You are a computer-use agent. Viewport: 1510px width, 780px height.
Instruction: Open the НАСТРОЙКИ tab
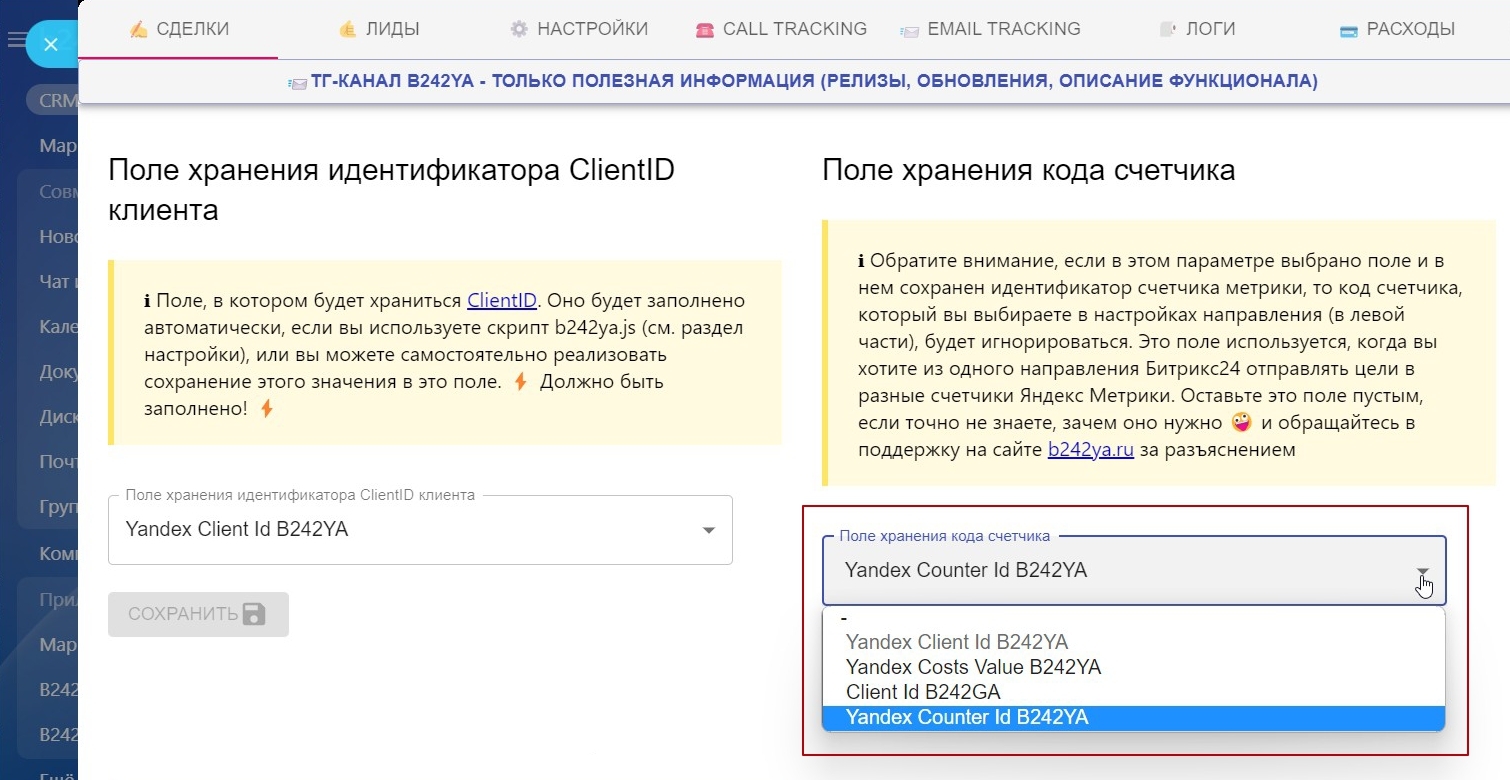pyautogui.click(x=579, y=29)
